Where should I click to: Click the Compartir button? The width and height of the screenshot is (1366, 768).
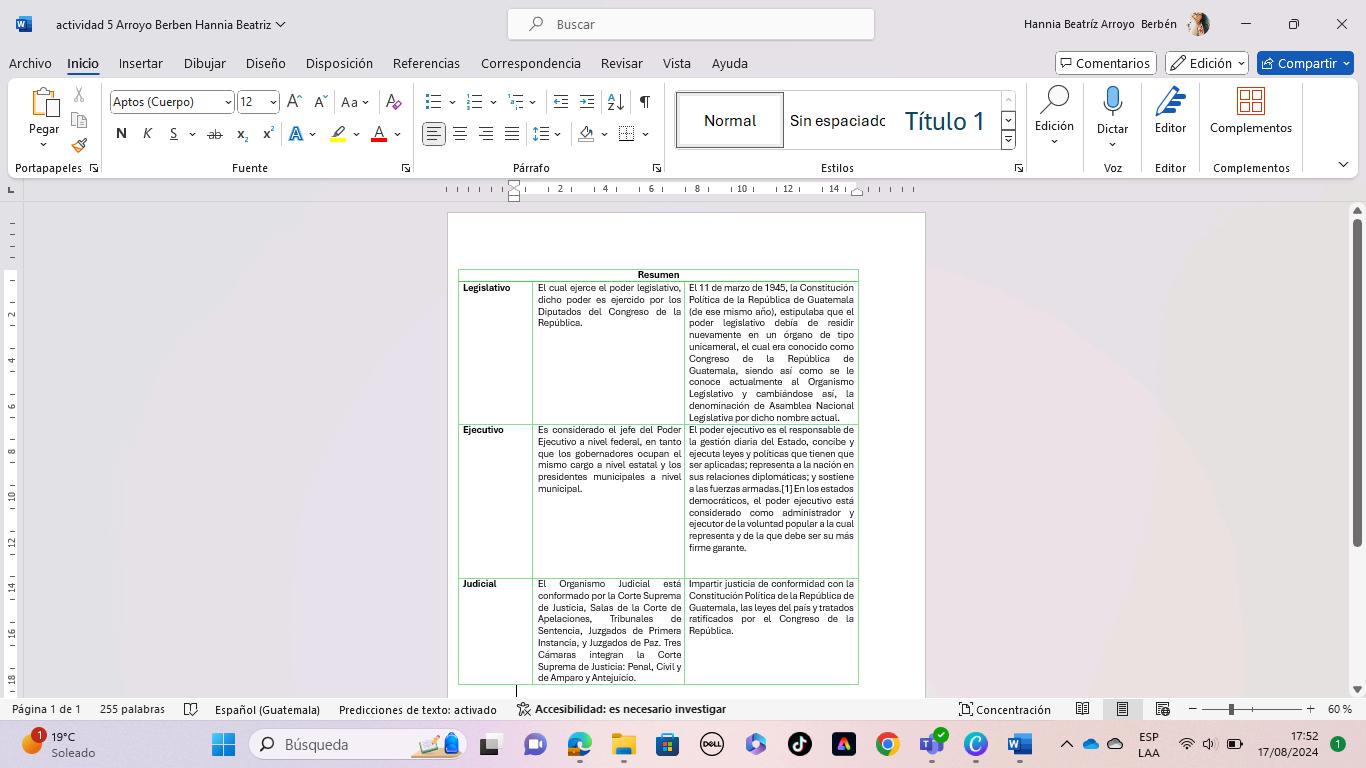(x=1305, y=63)
